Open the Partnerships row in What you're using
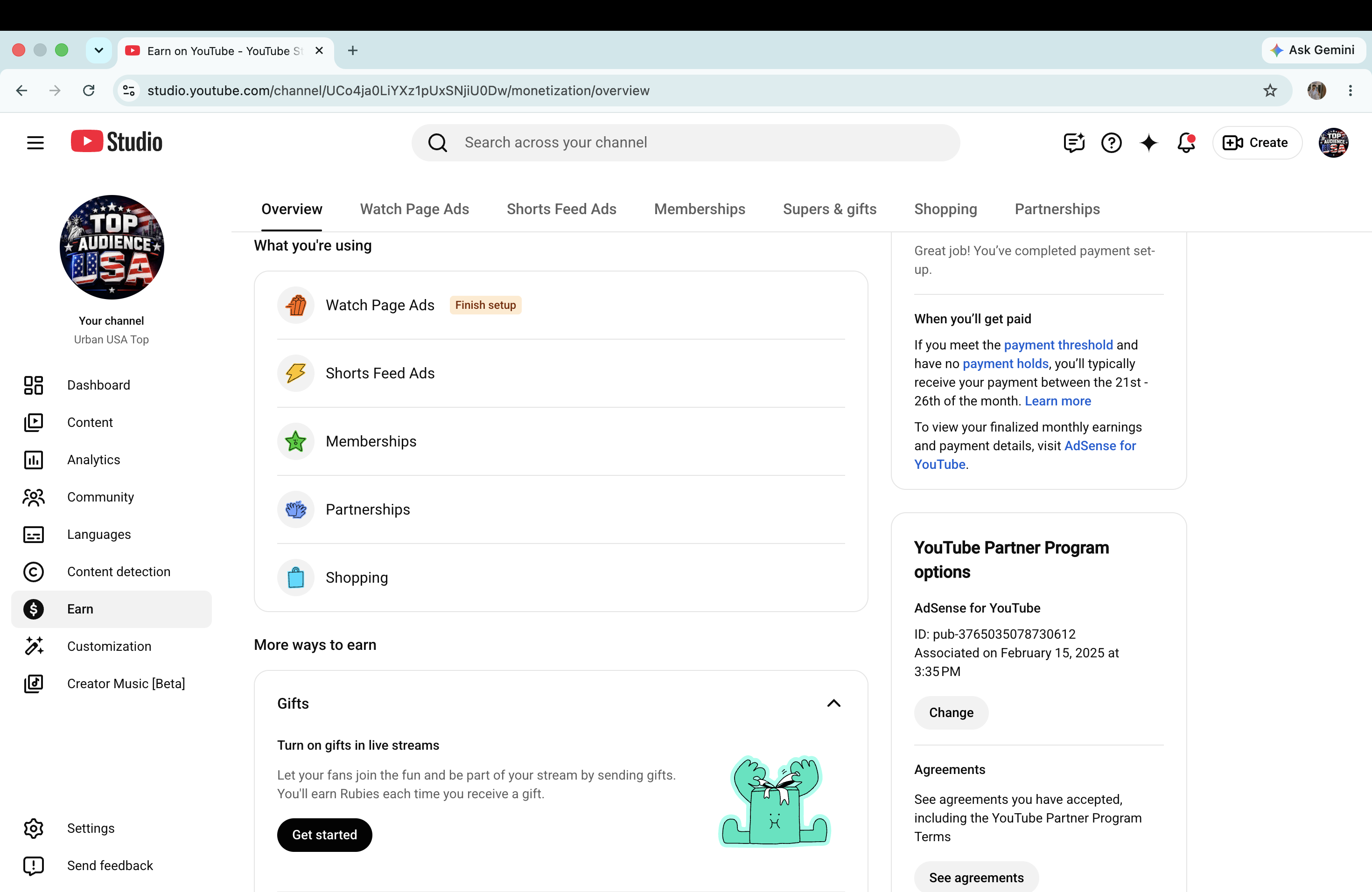The width and height of the screenshot is (1372, 892). 561,509
